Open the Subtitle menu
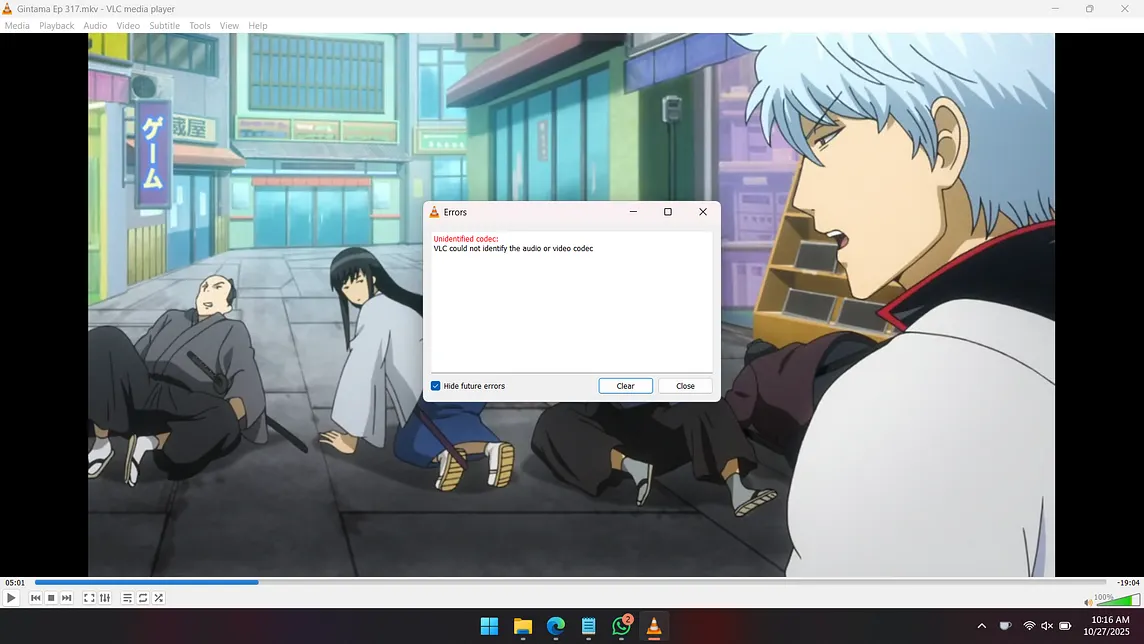This screenshot has width=1144, height=644. (164, 26)
